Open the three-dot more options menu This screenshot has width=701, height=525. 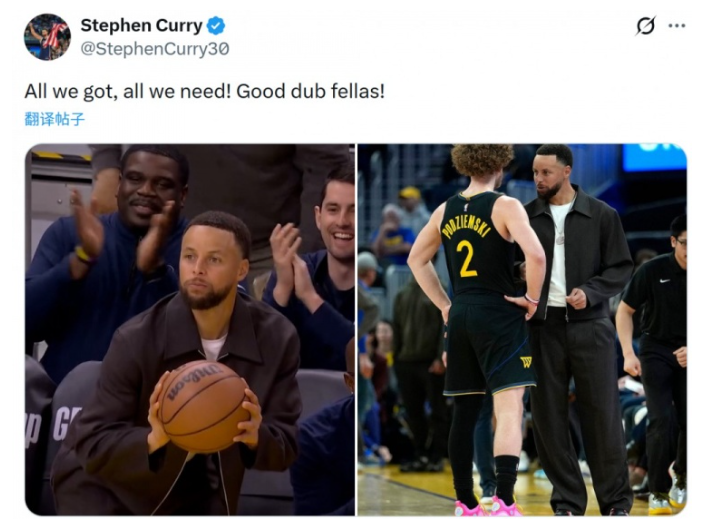[x=677, y=25]
